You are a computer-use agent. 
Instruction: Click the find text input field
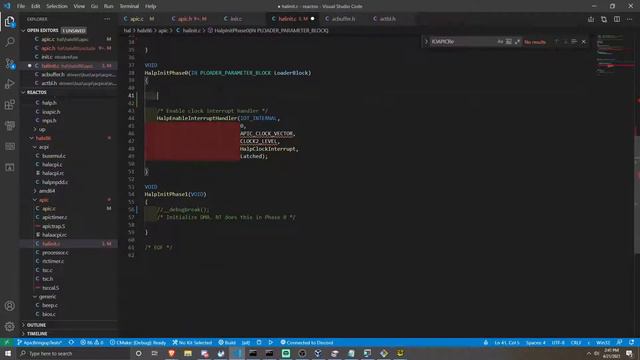pos(463,42)
